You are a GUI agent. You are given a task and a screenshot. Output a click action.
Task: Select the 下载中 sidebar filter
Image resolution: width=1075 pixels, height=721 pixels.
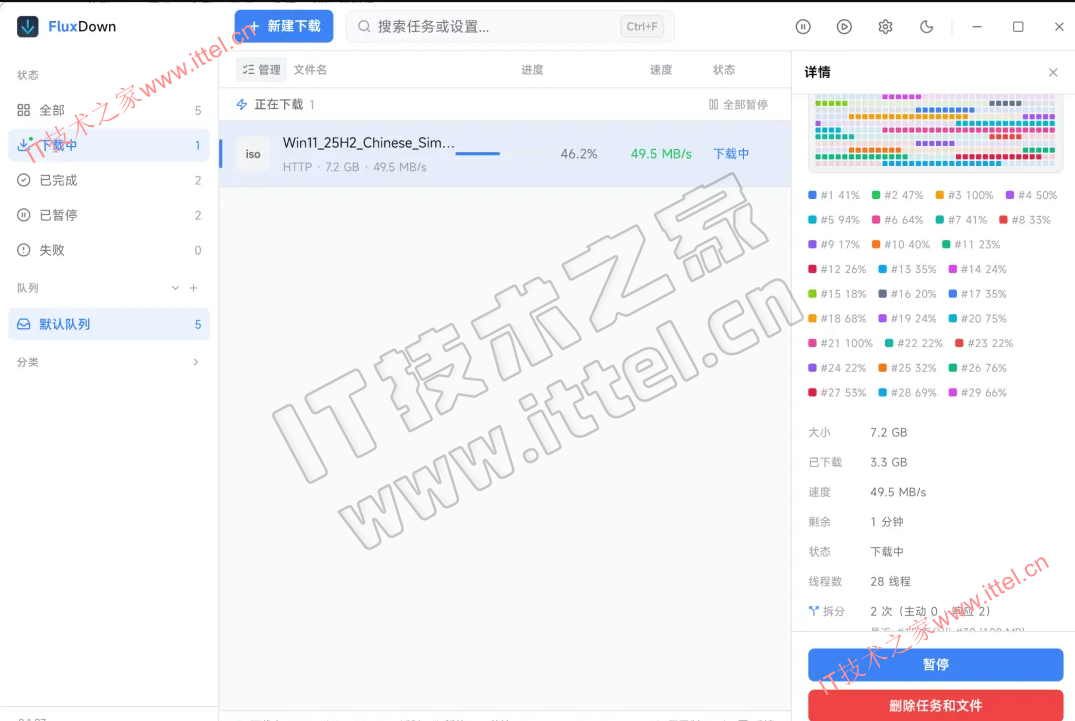click(109, 145)
